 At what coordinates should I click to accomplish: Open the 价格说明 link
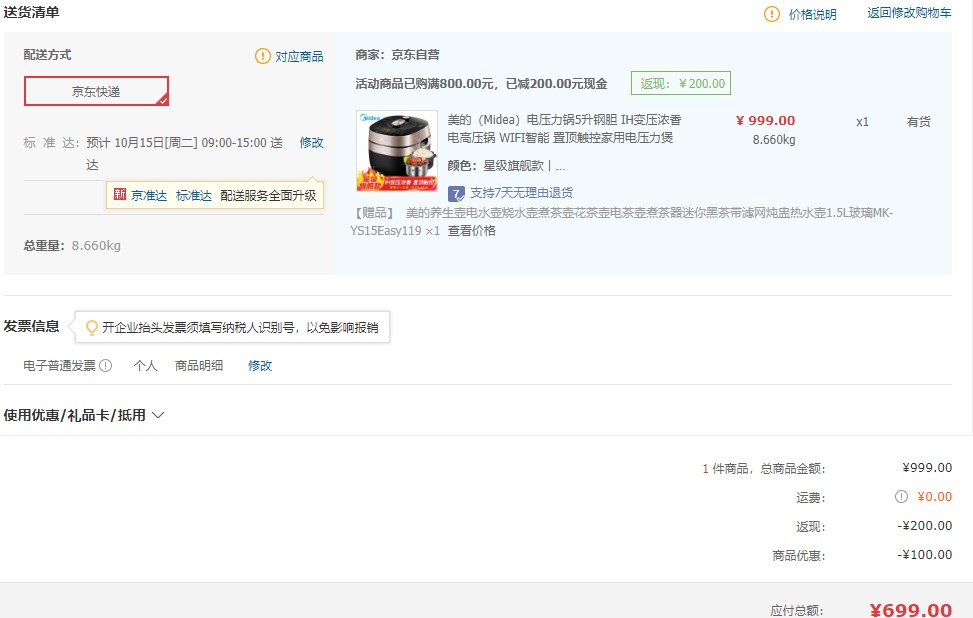(812, 14)
